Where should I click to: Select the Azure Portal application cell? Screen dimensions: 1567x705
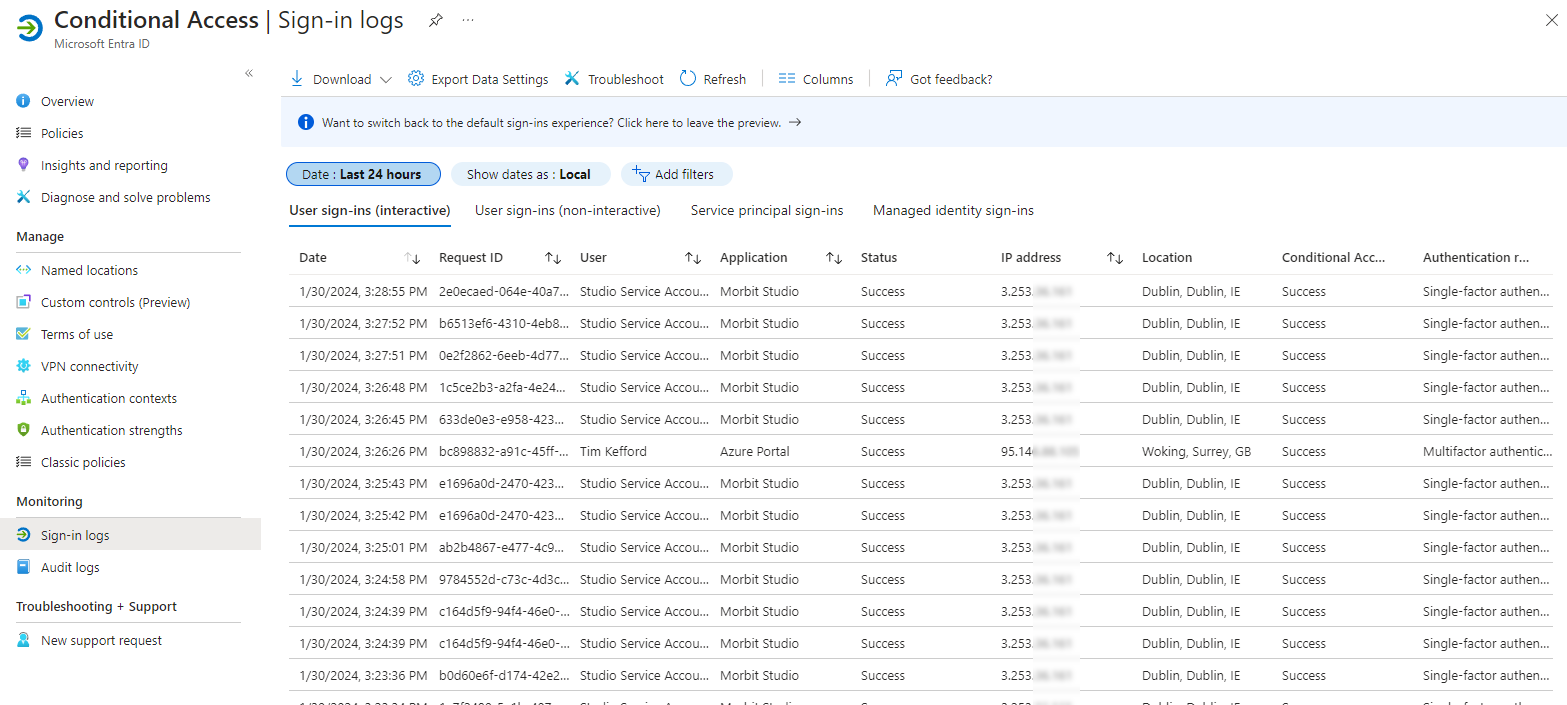coord(755,452)
